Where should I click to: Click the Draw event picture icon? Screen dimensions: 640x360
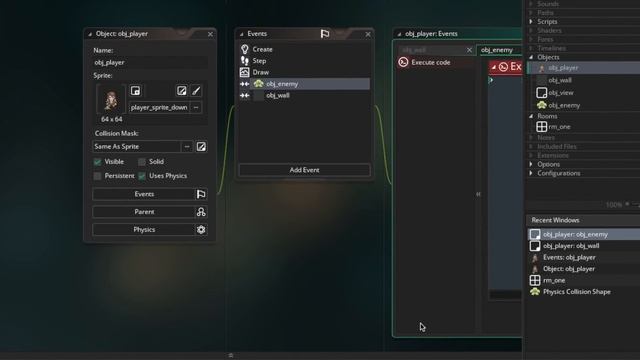coord(244,72)
